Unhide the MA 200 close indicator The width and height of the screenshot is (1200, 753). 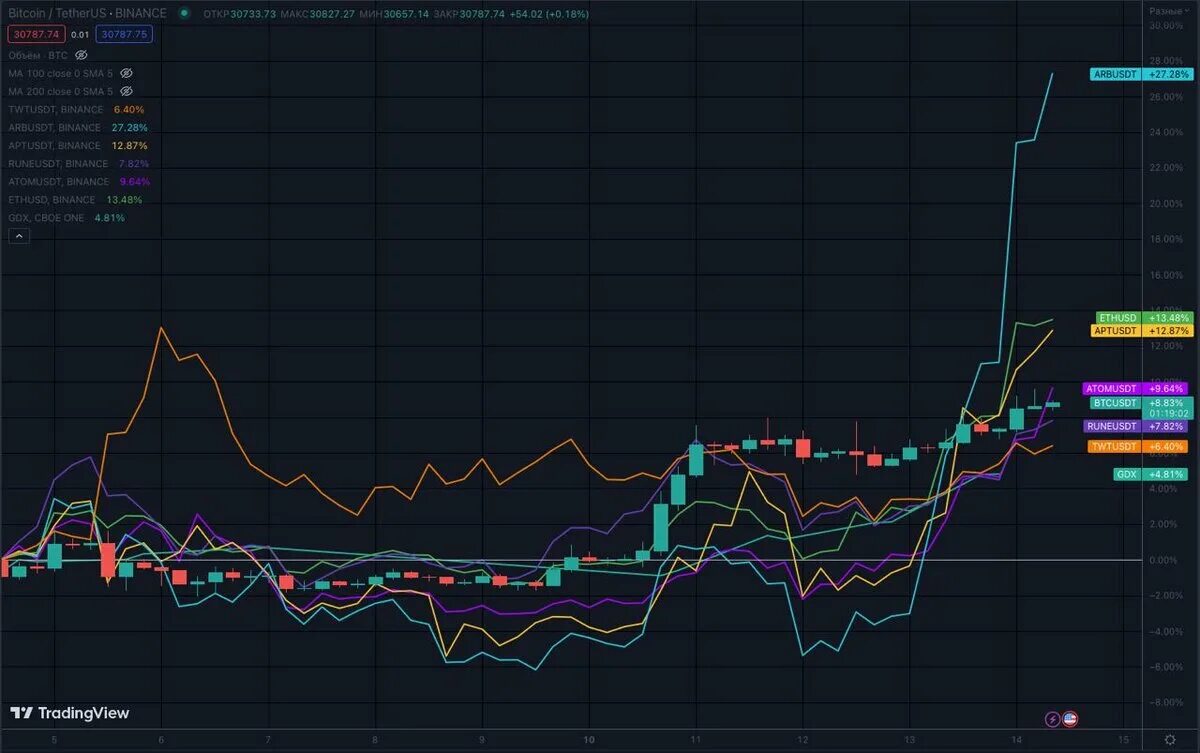(126, 91)
